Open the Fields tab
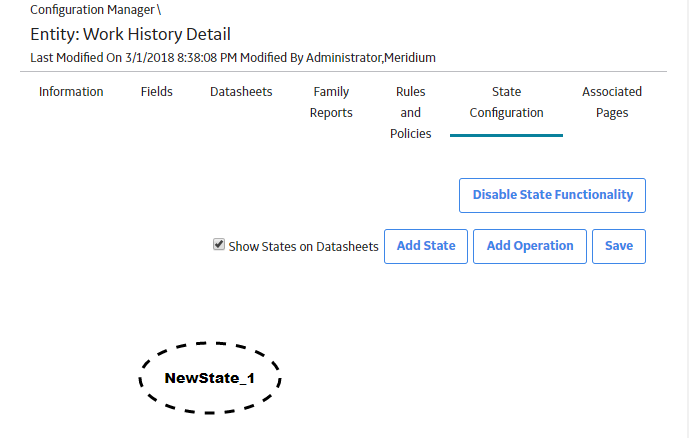The width and height of the screenshot is (689, 438). 156,92
